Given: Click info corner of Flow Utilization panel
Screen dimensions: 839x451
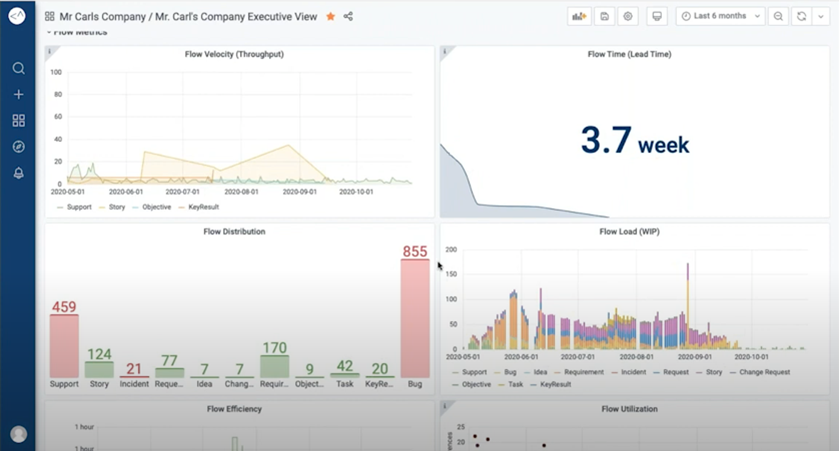Looking at the screenshot, I should (445, 407).
